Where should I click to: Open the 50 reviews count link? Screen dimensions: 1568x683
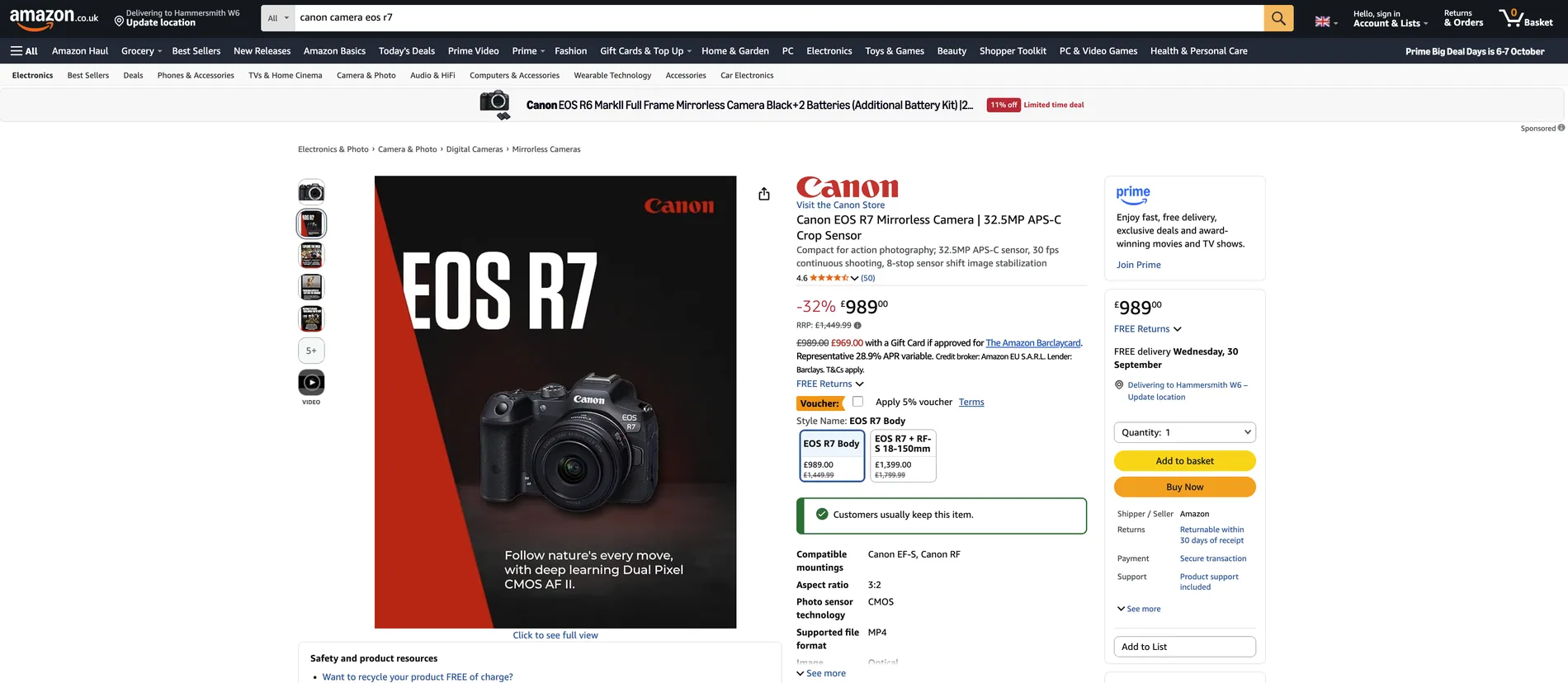pyautogui.click(x=868, y=278)
